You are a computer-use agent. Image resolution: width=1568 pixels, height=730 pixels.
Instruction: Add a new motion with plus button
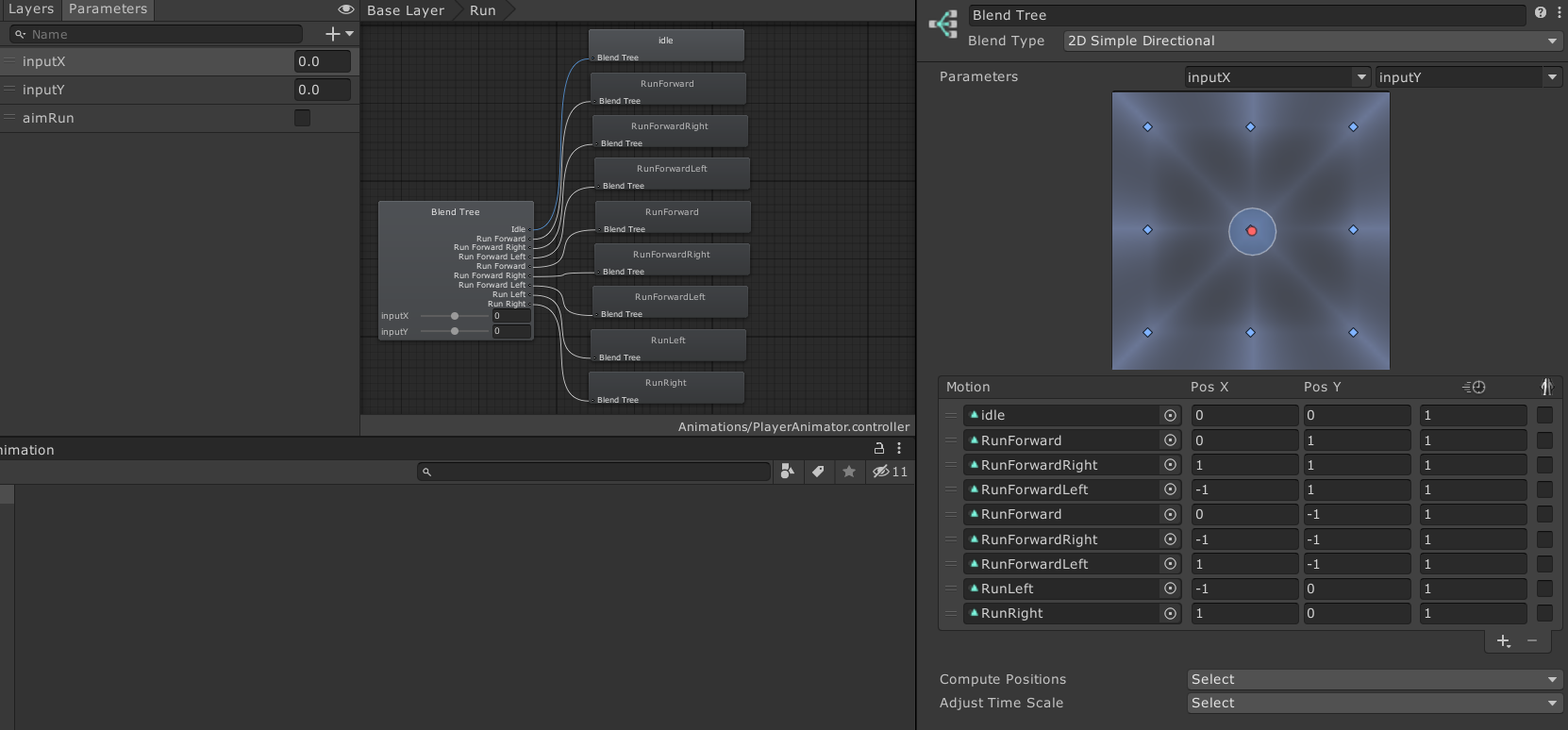(x=1504, y=641)
